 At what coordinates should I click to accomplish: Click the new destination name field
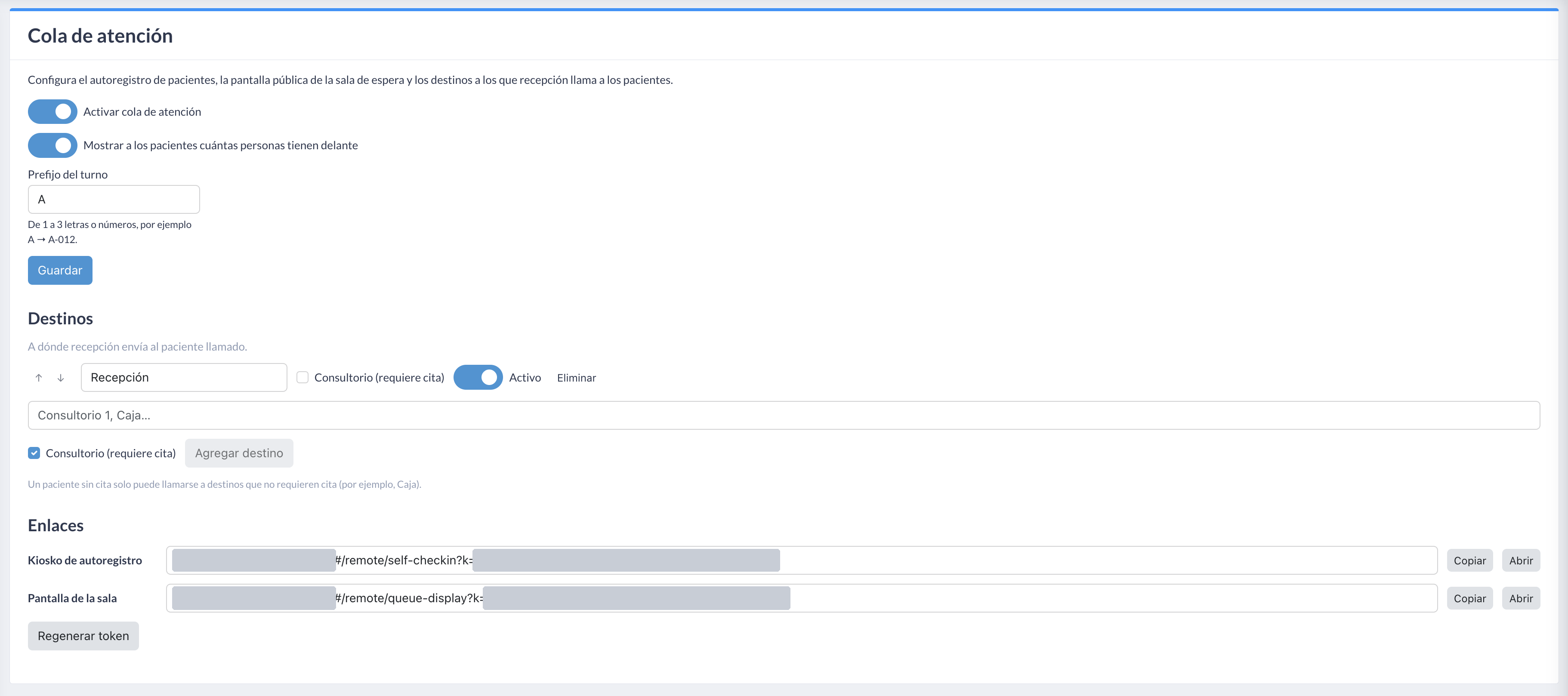pos(784,416)
